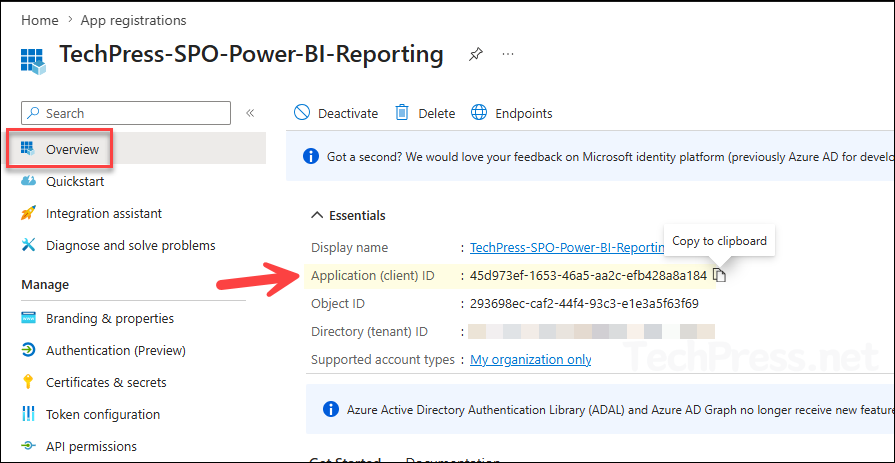Image resolution: width=895 pixels, height=463 pixels.
Task: Click the Endpoints globe icon
Action: [x=479, y=112]
